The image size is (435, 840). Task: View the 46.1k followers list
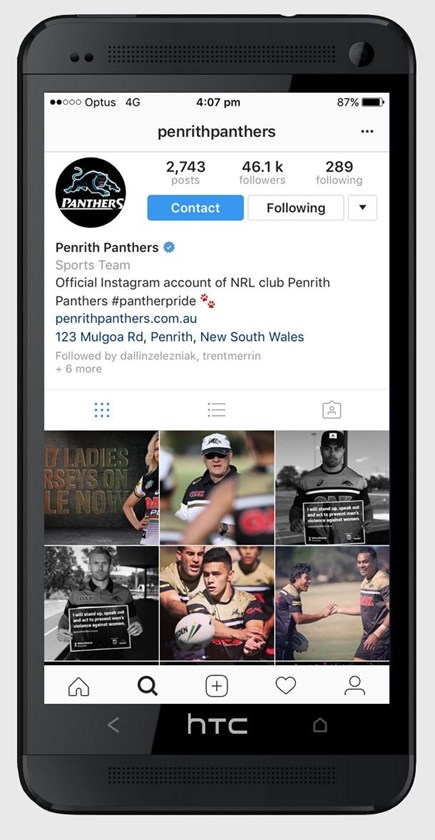click(x=262, y=172)
